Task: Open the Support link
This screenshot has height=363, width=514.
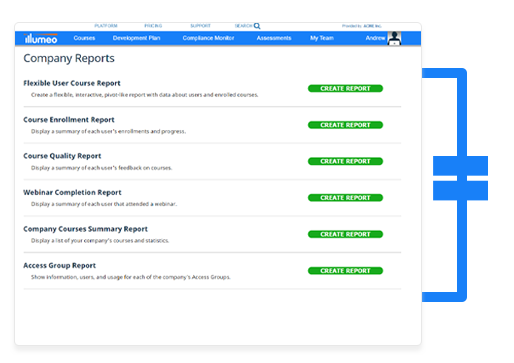Action: [200, 26]
